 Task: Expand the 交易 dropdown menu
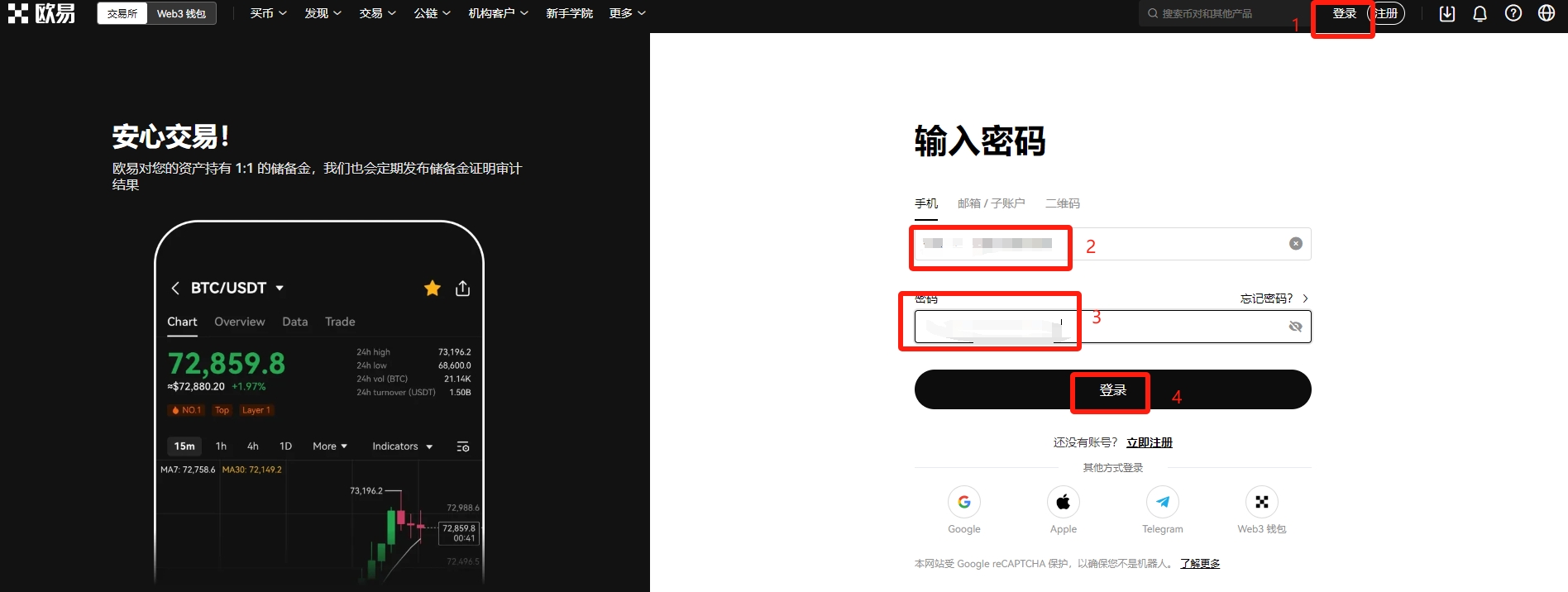coord(377,13)
